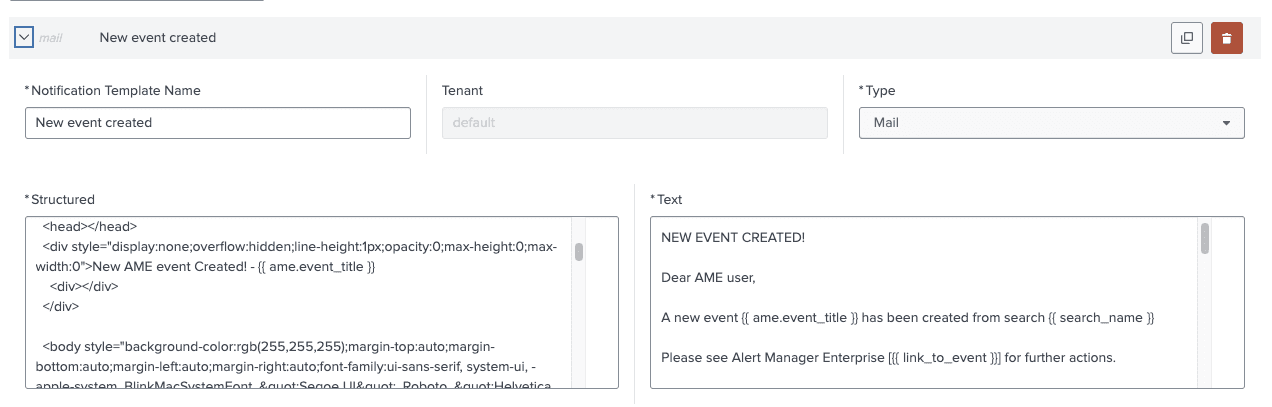Open the Type dropdown showing Mail
Viewport: 1272px width, 407px height.
1051,123
